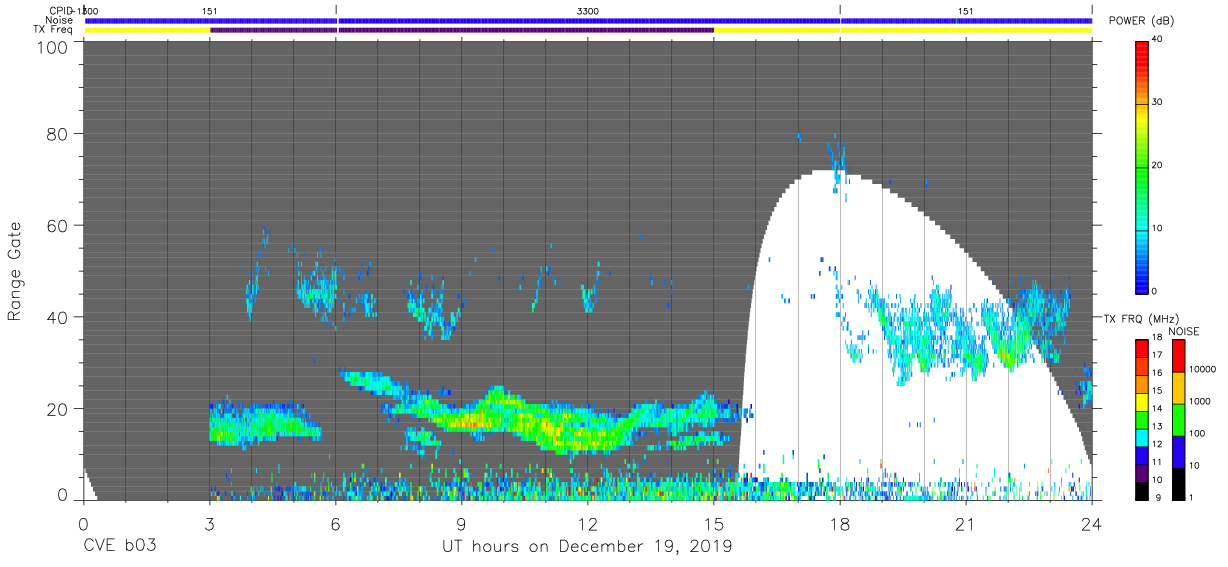Click the '151' CPID value before hour 6
Screen dimensions: 1228x567
coord(210,11)
